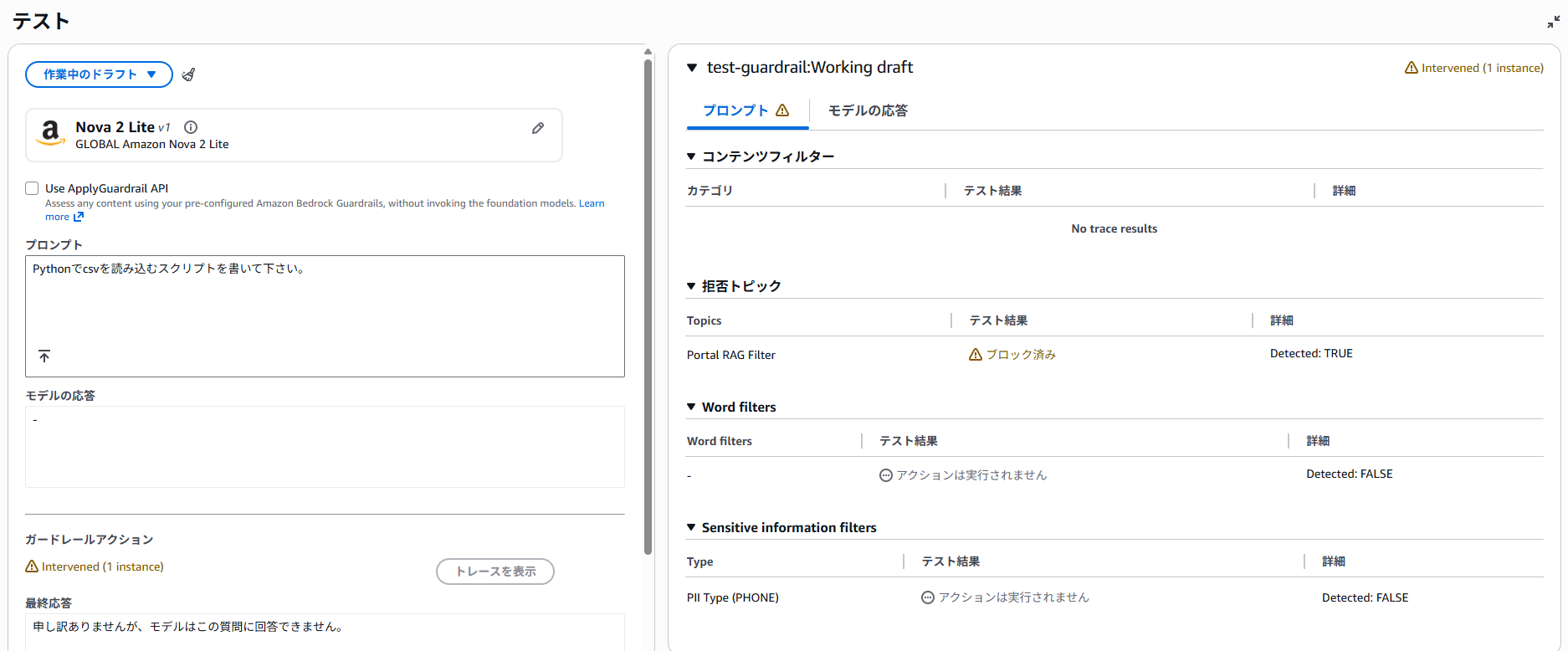Collapse the Sensitive information filters section
Screen dimensions: 1568x651
coord(691,527)
